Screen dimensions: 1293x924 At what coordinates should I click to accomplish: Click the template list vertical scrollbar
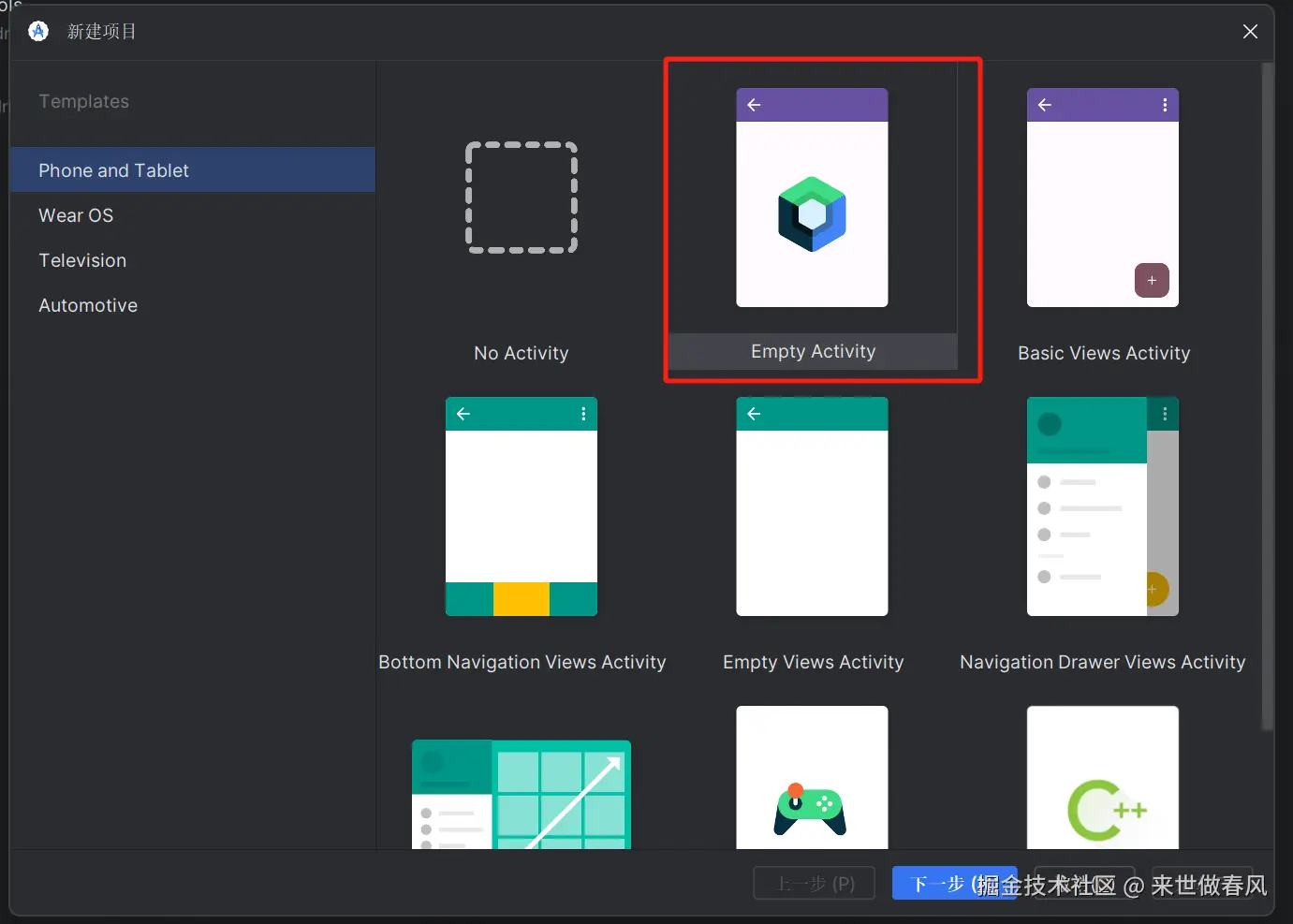pos(1268,396)
